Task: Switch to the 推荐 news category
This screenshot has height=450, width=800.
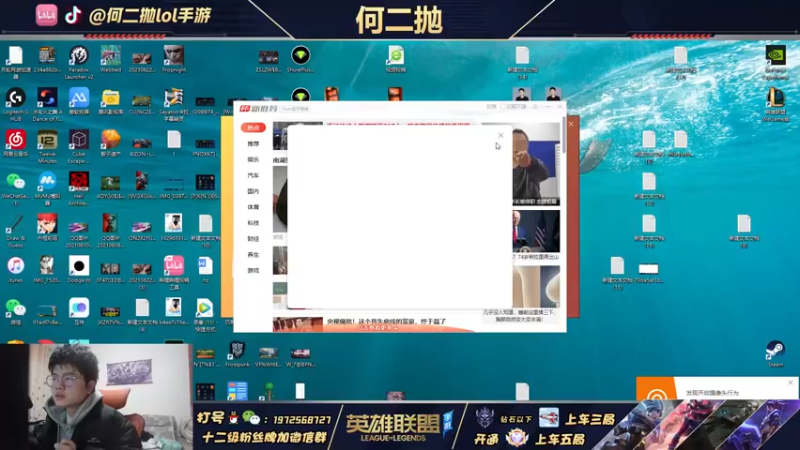Action: [253, 143]
